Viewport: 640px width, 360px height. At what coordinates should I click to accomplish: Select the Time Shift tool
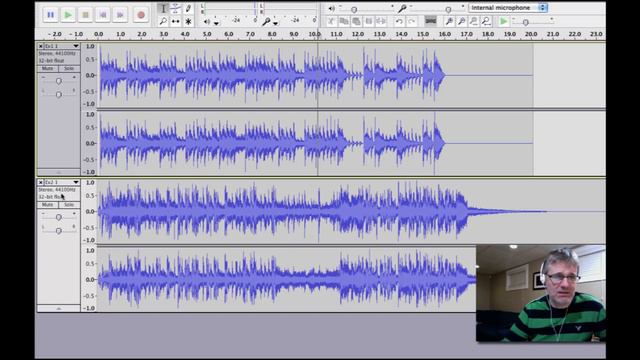pos(176,21)
